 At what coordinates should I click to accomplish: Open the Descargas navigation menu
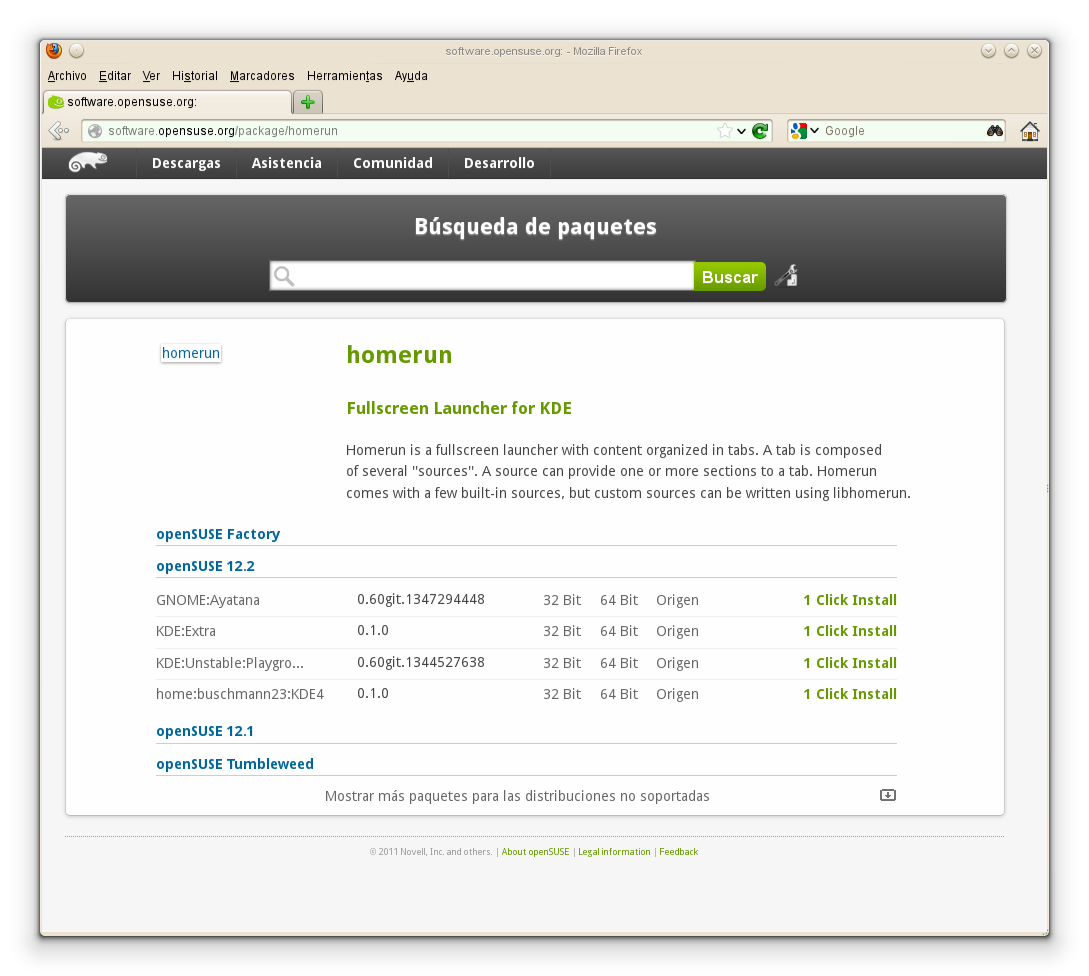186,163
